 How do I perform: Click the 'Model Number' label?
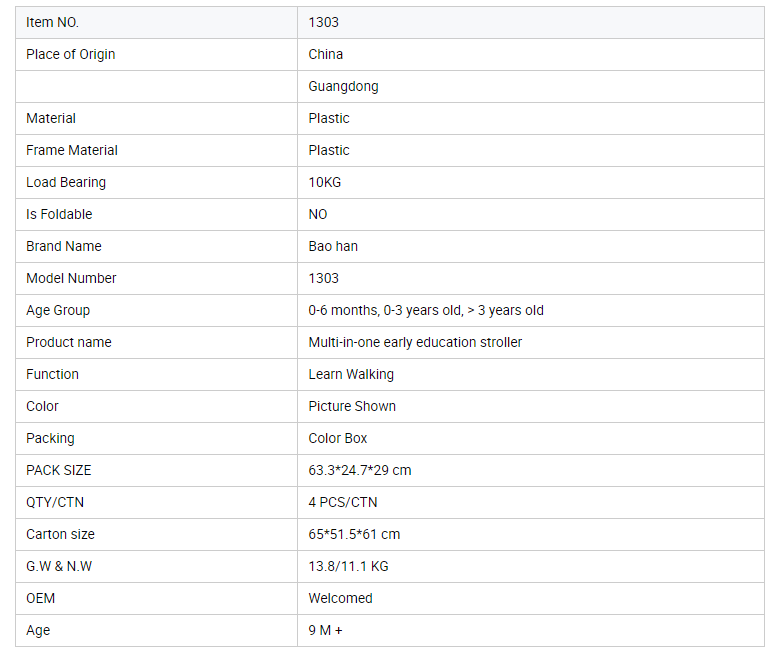pos(71,278)
